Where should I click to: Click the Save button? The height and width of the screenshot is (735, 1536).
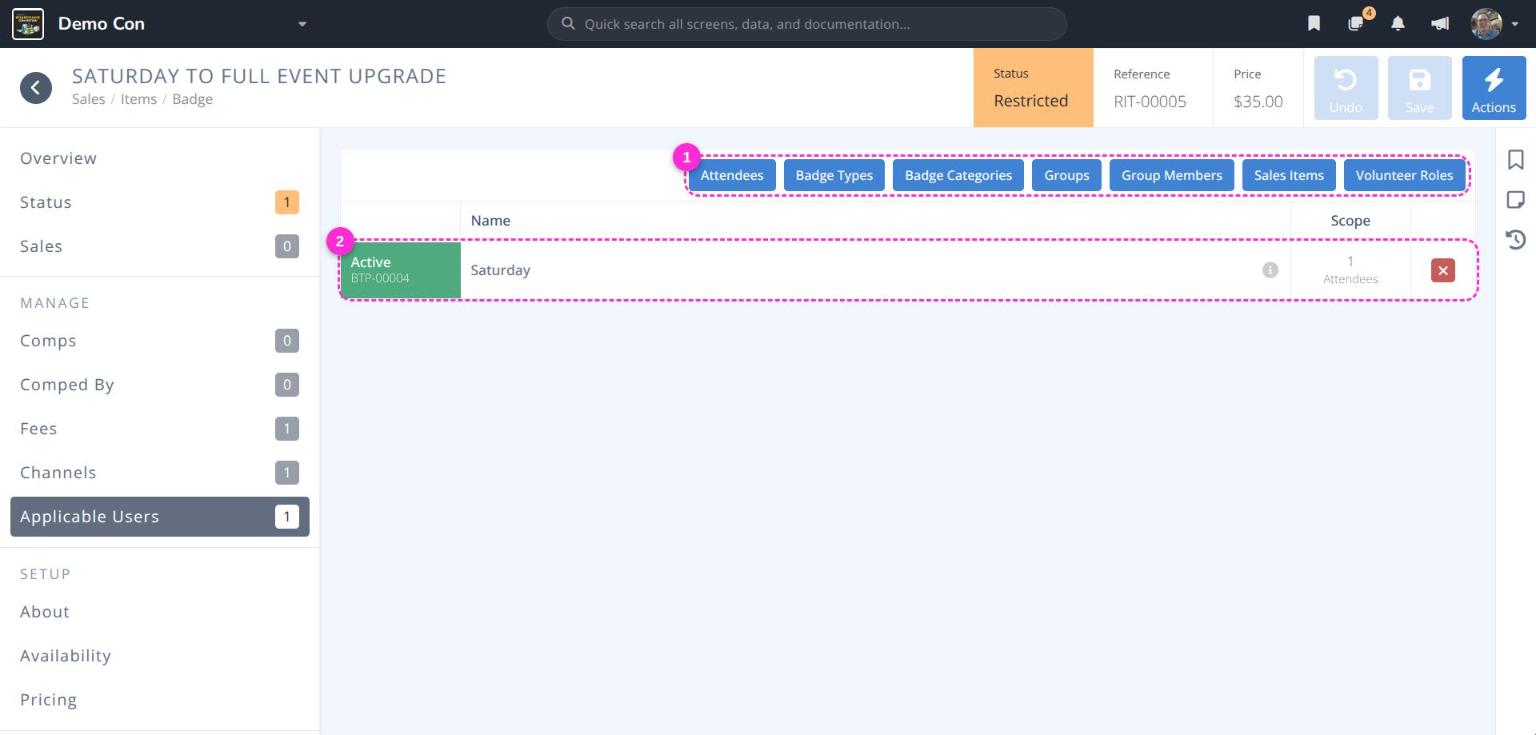[1419, 88]
